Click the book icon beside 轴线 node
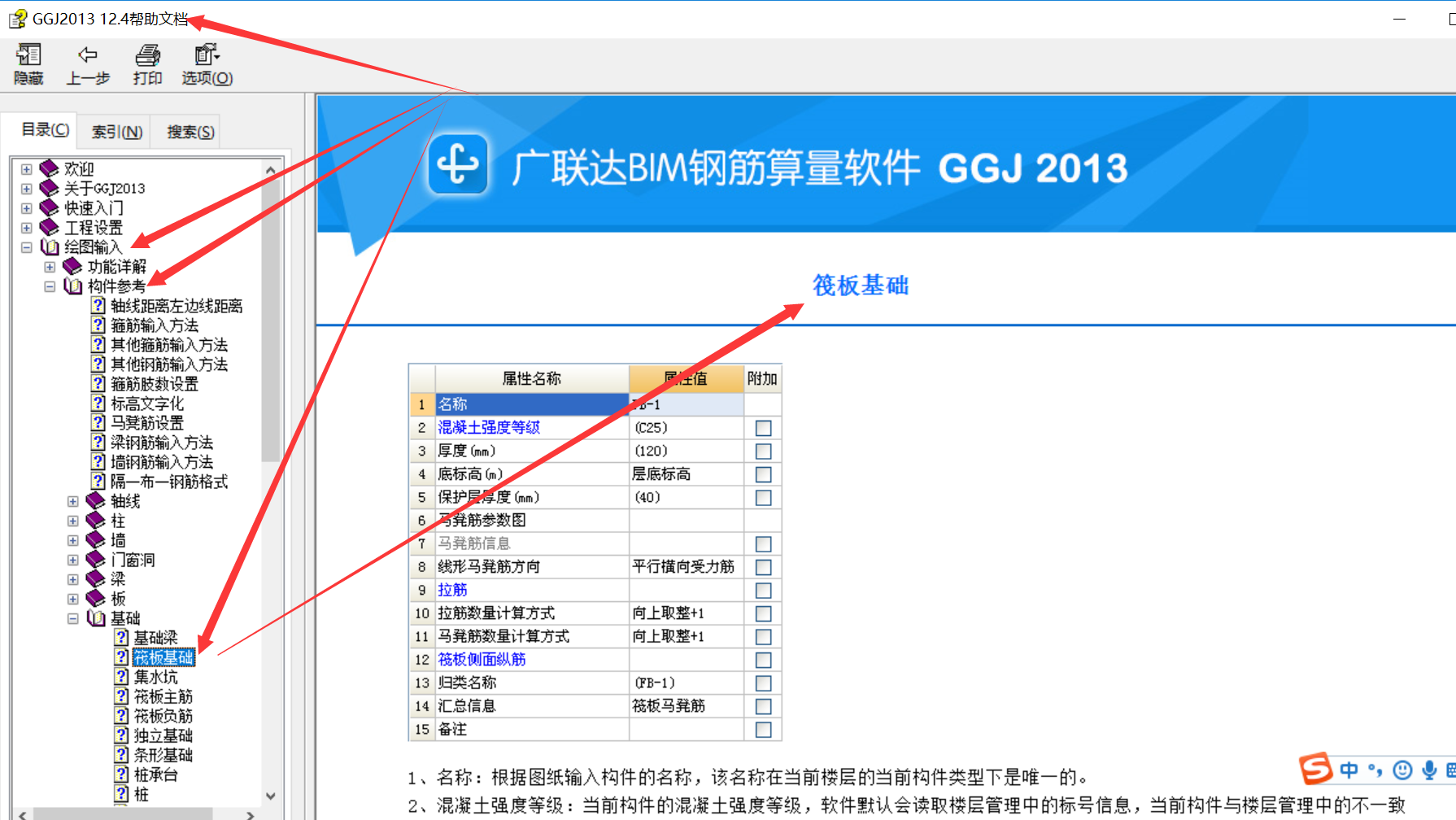 coord(96,500)
